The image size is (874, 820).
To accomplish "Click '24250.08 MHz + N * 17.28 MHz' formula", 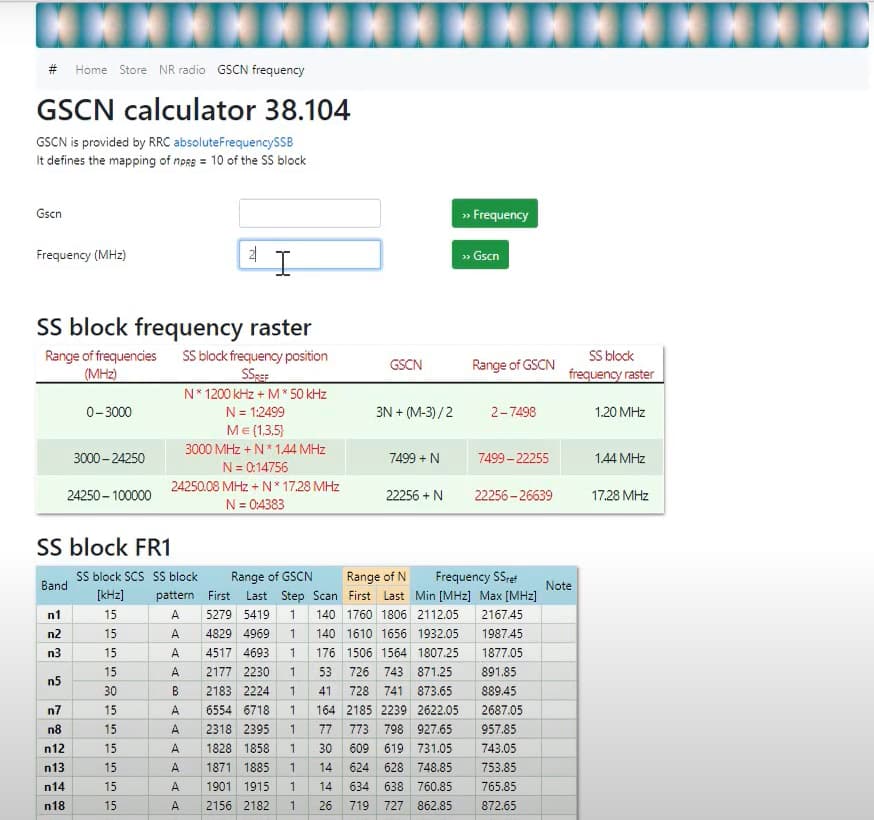I will [255, 486].
